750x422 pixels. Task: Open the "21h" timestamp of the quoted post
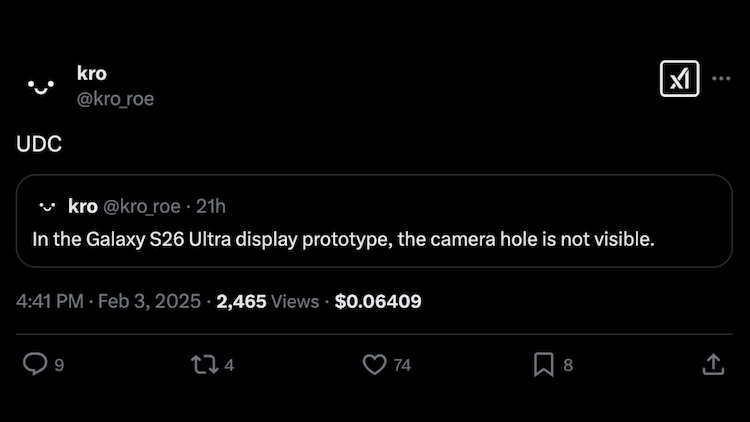(211, 206)
